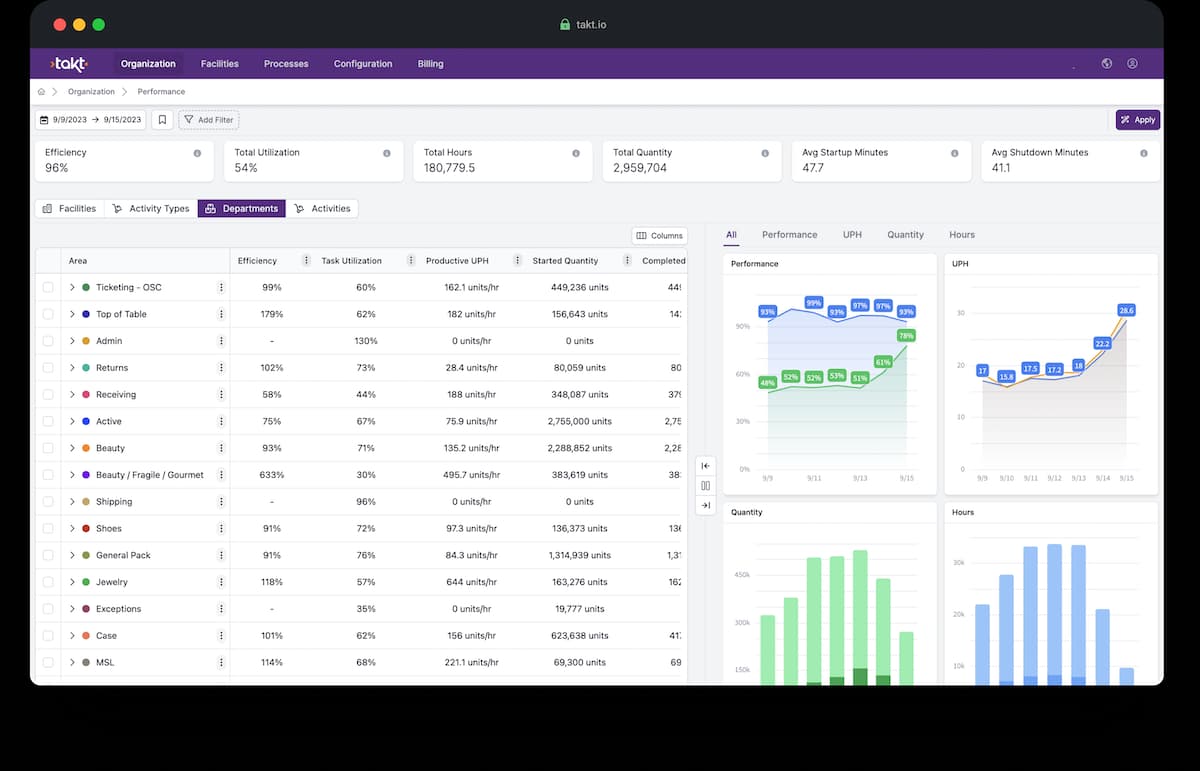Screen dimensions: 1200x771
Task: Switch to the UPH chart tab
Action: (x=852, y=235)
